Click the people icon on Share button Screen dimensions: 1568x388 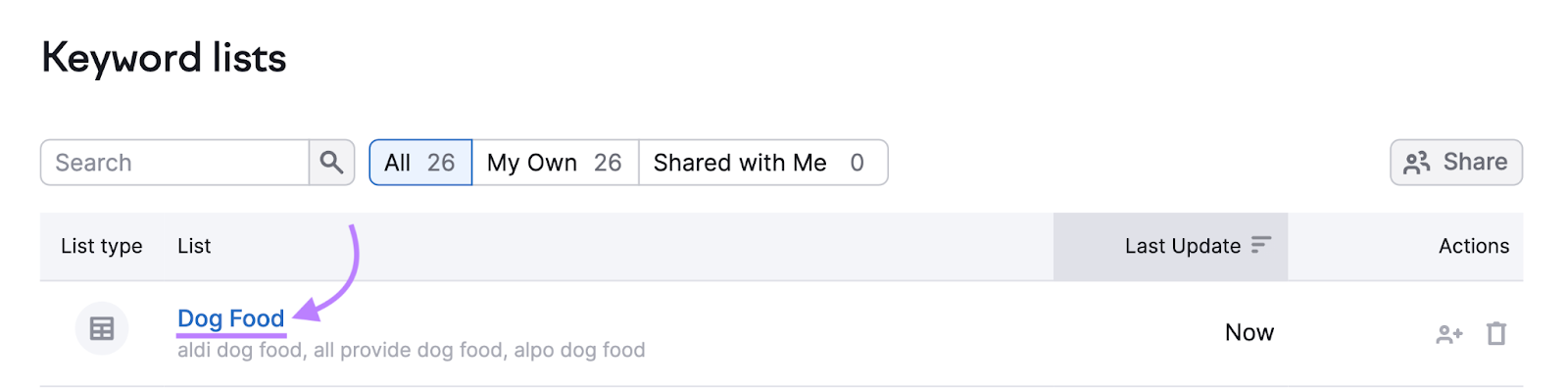pos(1417,163)
